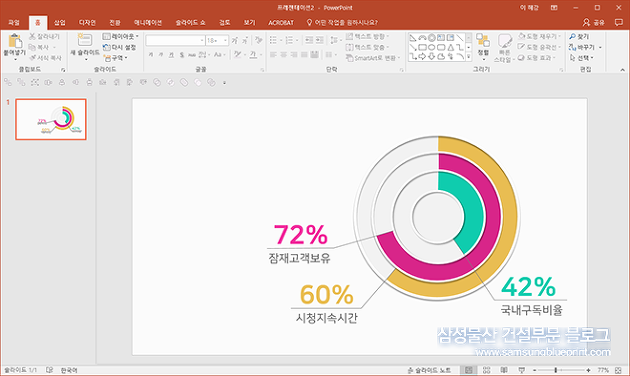Open the Section (구역) dropdown

tap(116, 58)
